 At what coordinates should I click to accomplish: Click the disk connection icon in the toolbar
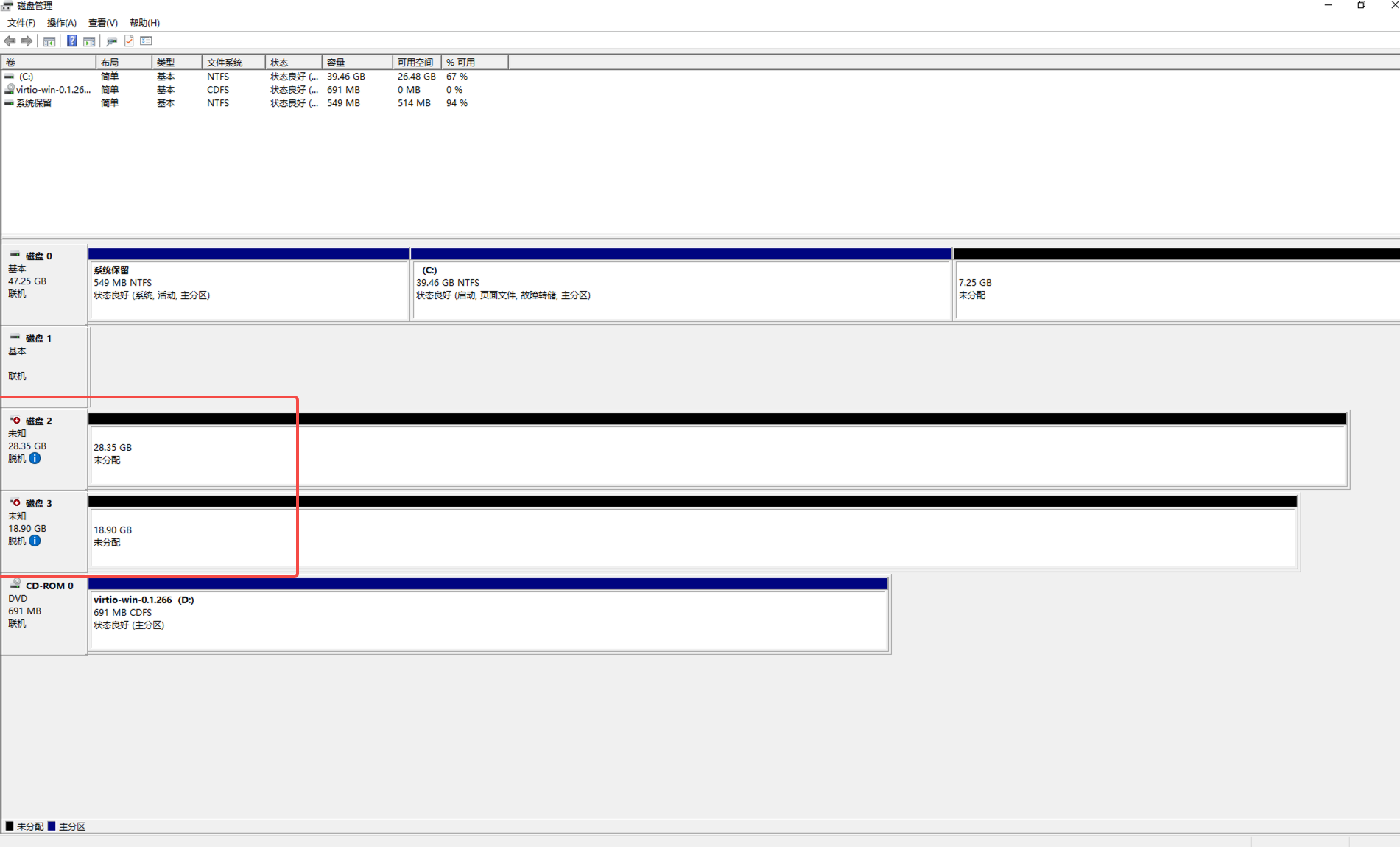coord(111,41)
